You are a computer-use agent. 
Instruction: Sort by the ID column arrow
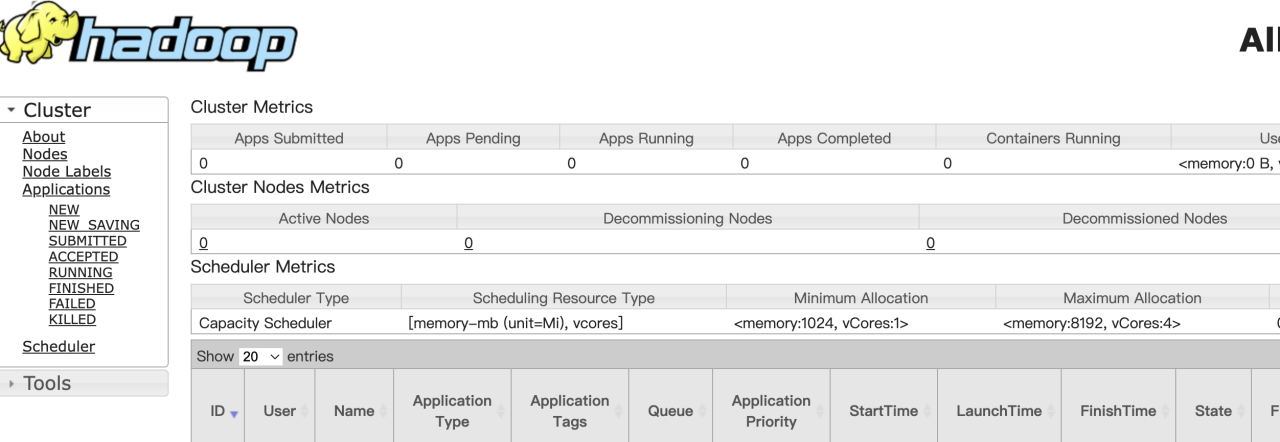coord(234,413)
